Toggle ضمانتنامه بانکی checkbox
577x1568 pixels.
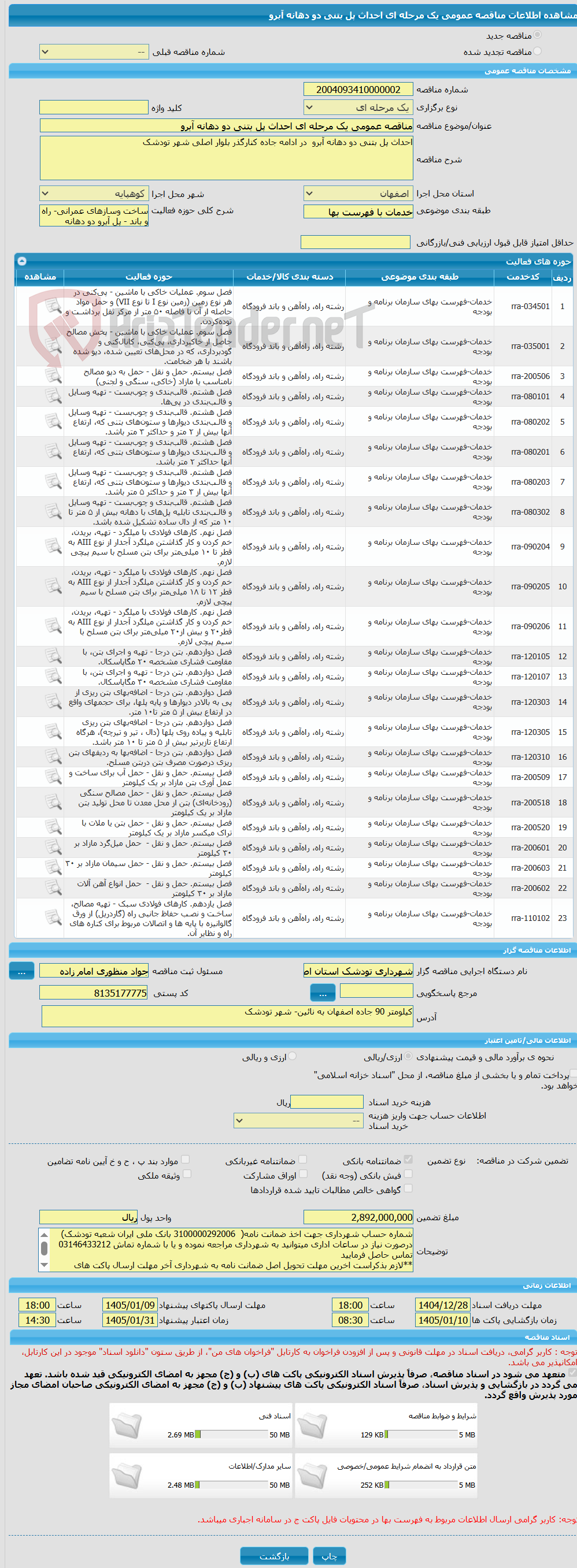[x=408, y=1160]
